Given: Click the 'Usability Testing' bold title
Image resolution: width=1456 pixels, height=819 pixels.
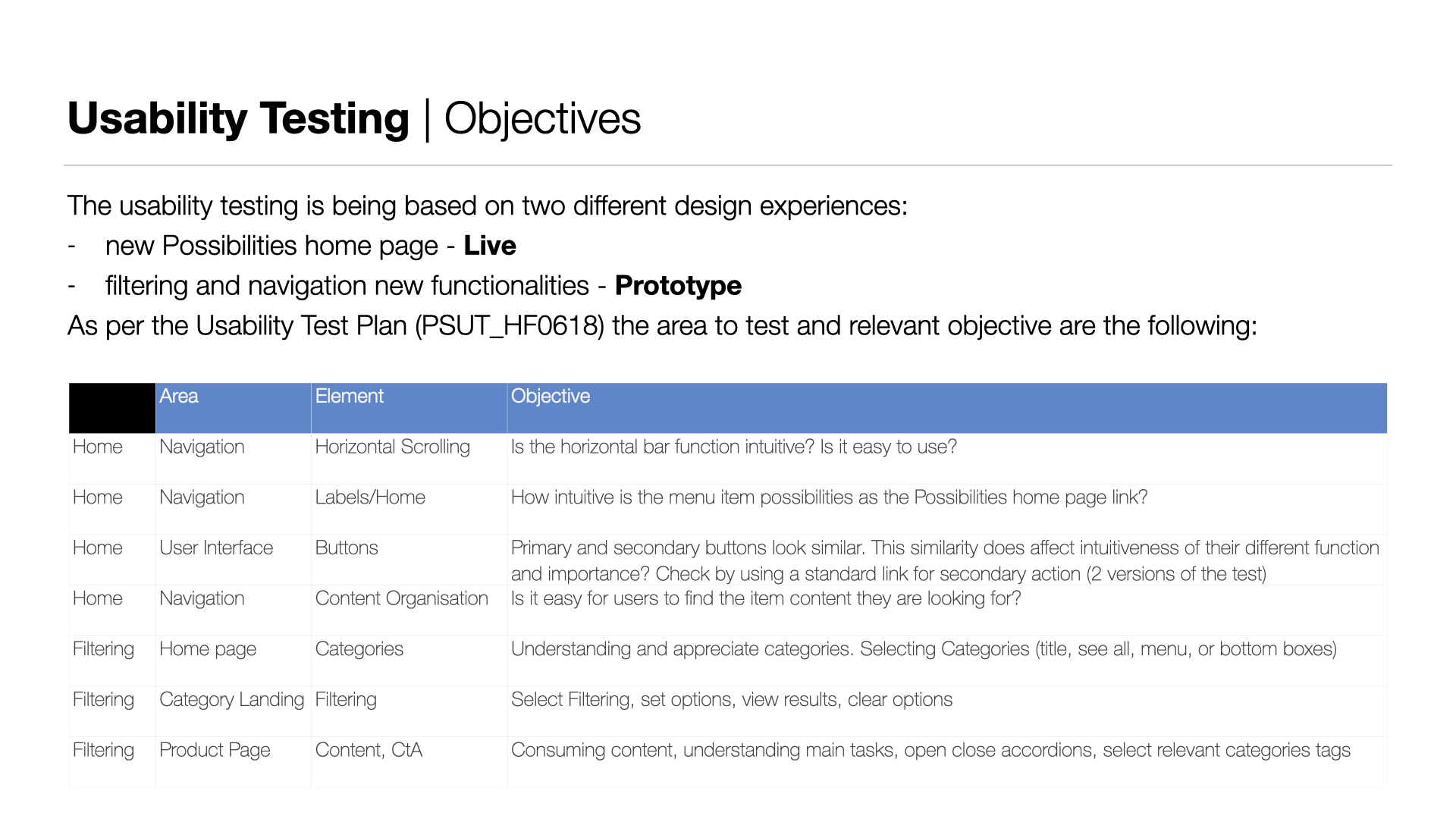Looking at the screenshot, I should click(238, 118).
